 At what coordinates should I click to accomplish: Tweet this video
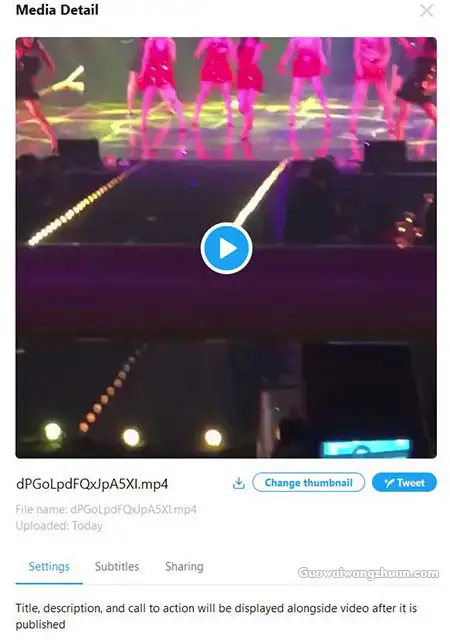click(x=404, y=482)
